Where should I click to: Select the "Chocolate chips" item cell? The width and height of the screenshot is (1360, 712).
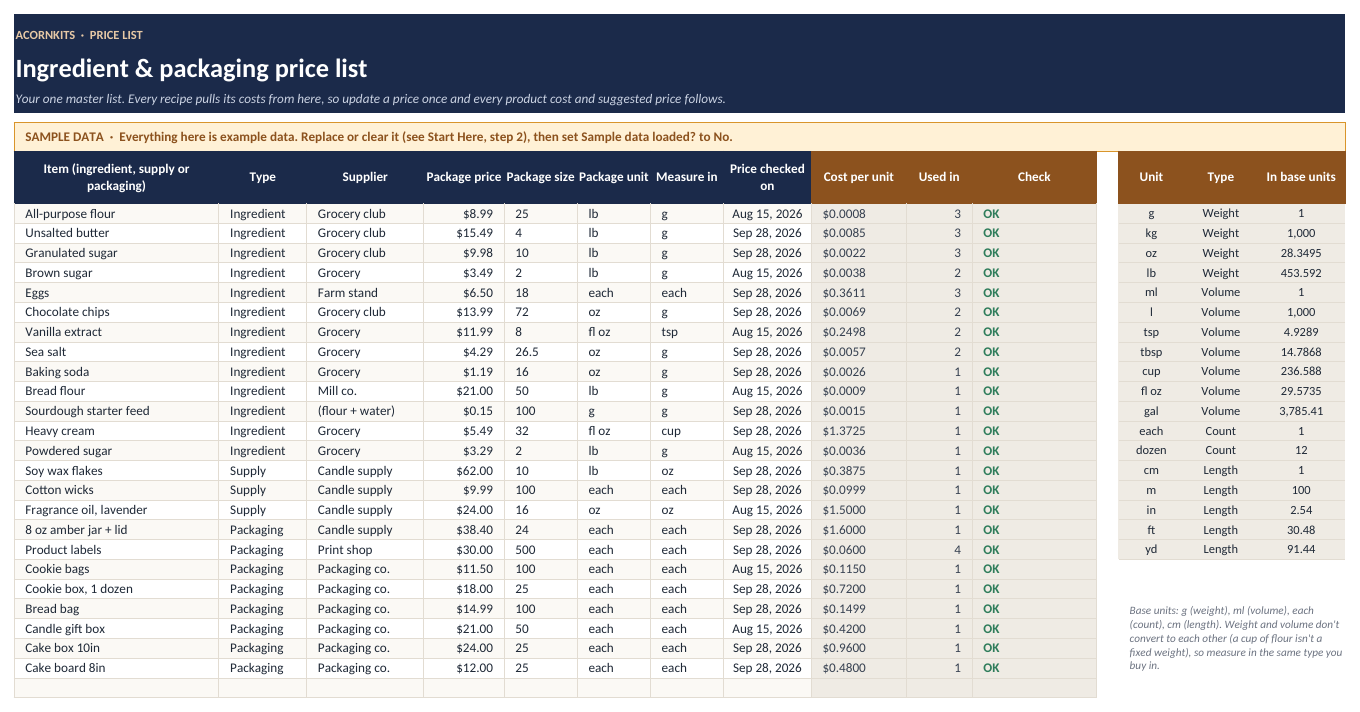[116, 312]
